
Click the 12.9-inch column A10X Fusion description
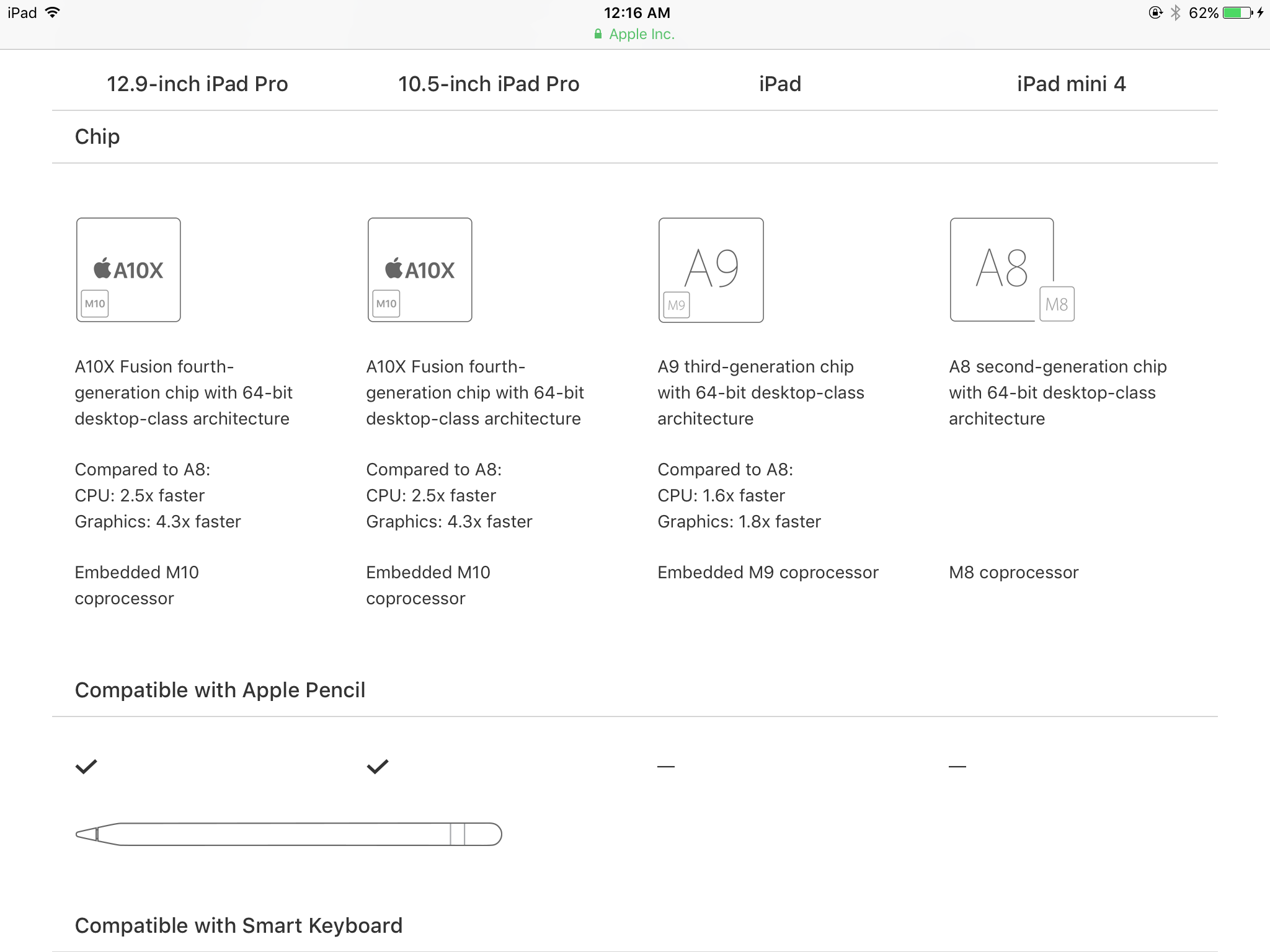click(184, 392)
